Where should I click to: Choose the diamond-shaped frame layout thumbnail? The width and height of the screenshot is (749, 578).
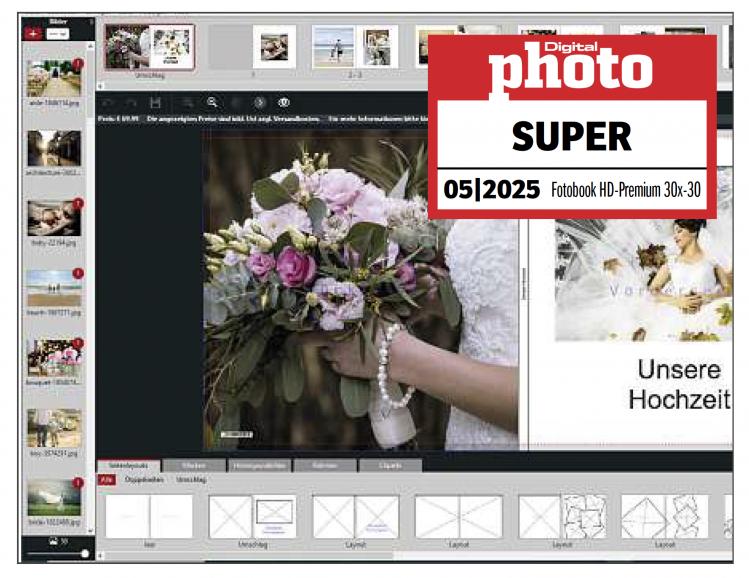(x=665, y=517)
